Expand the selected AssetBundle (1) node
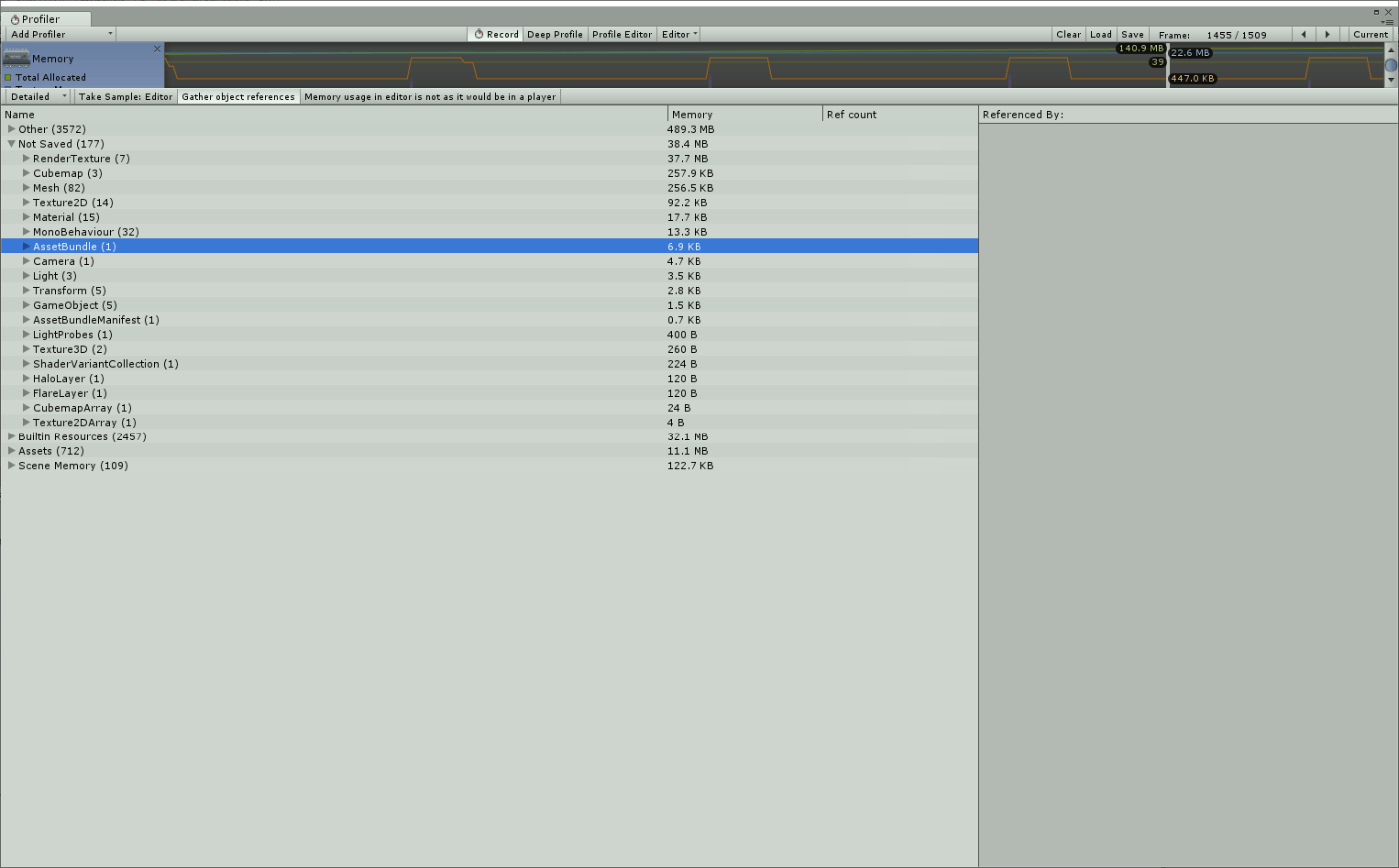This screenshot has height=868, width=1399. pyautogui.click(x=26, y=246)
